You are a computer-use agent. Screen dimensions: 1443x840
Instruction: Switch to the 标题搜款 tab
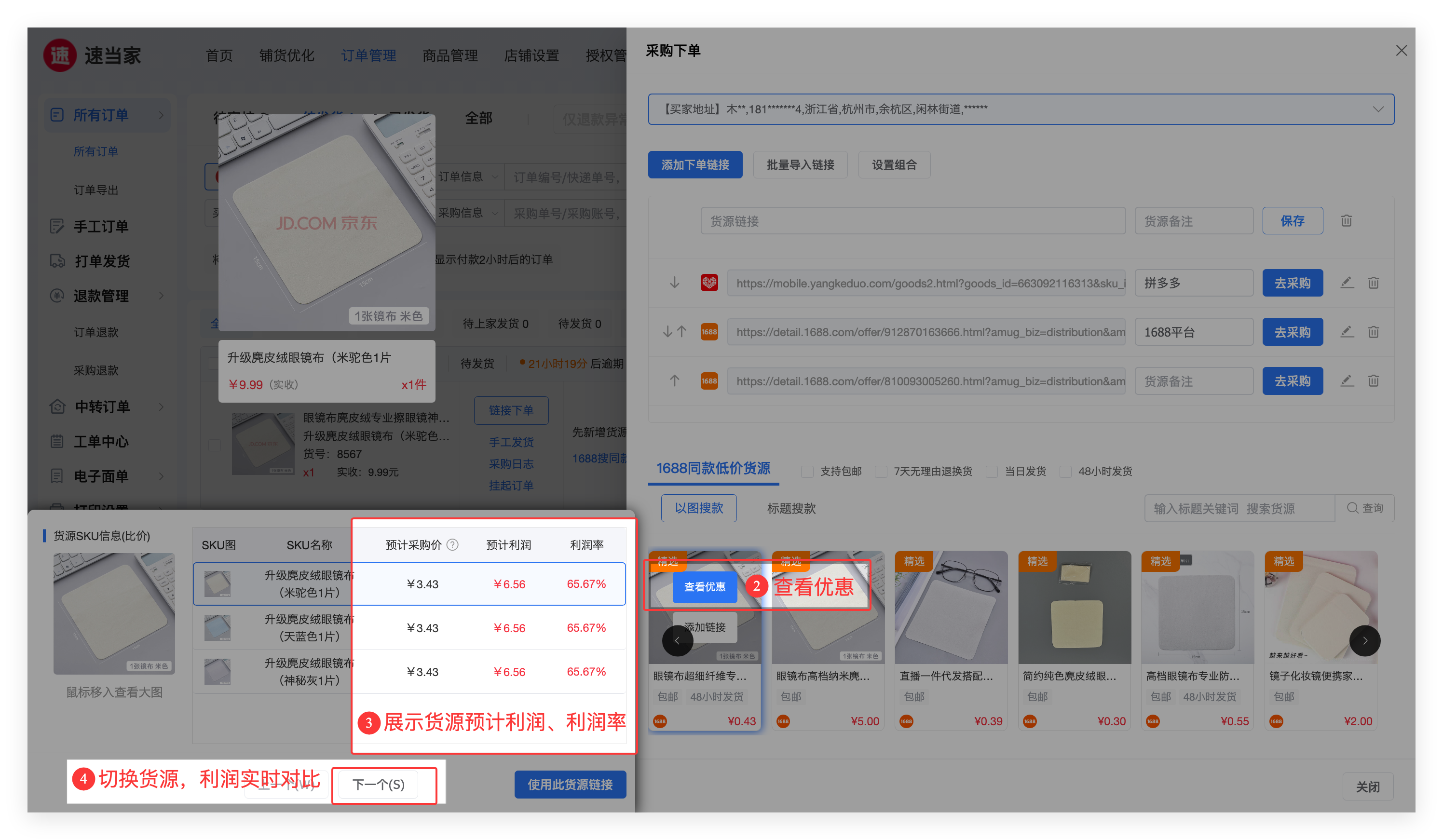click(x=791, y=508)
